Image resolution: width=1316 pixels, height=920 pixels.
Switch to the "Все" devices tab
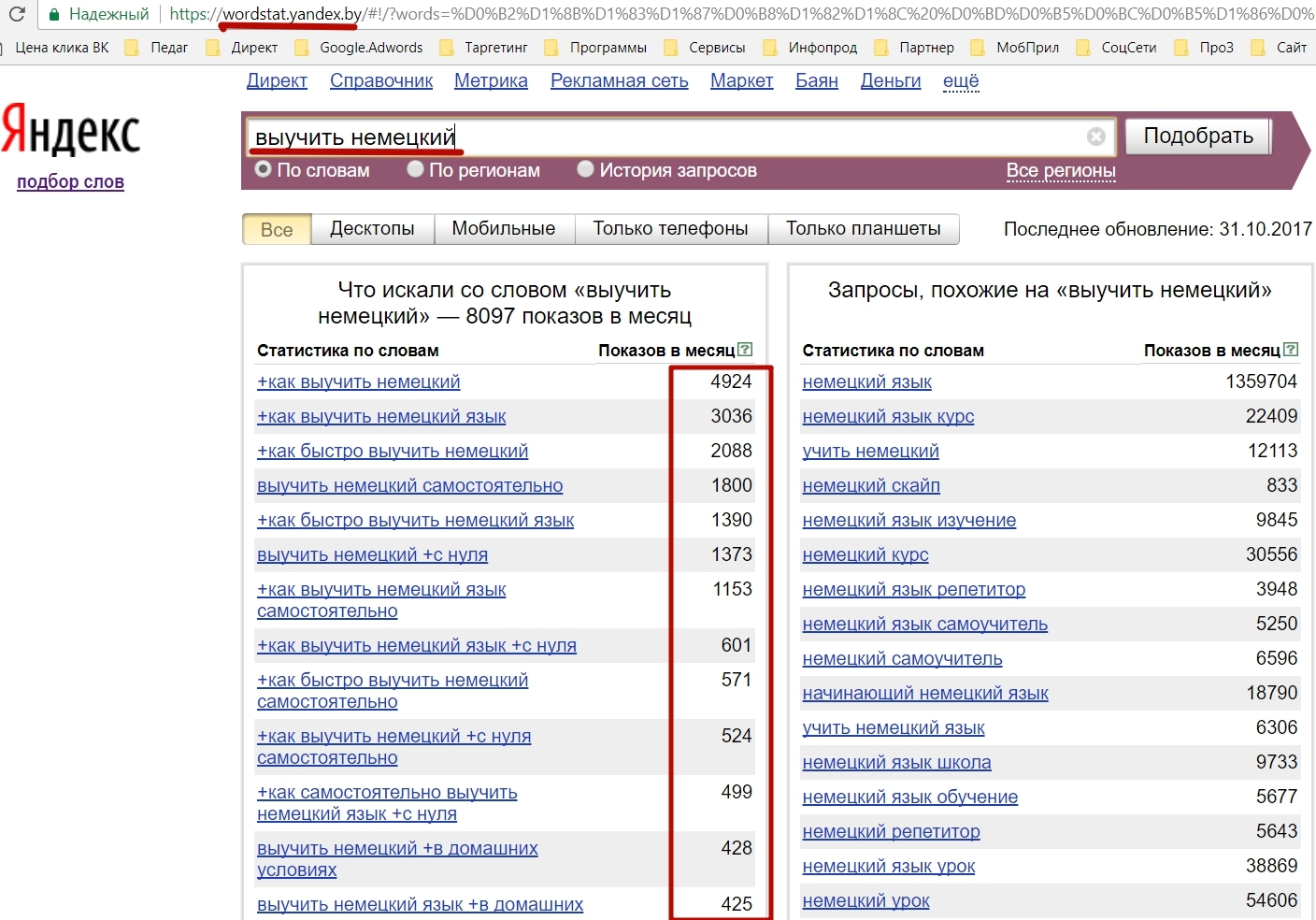click(277, 229)
